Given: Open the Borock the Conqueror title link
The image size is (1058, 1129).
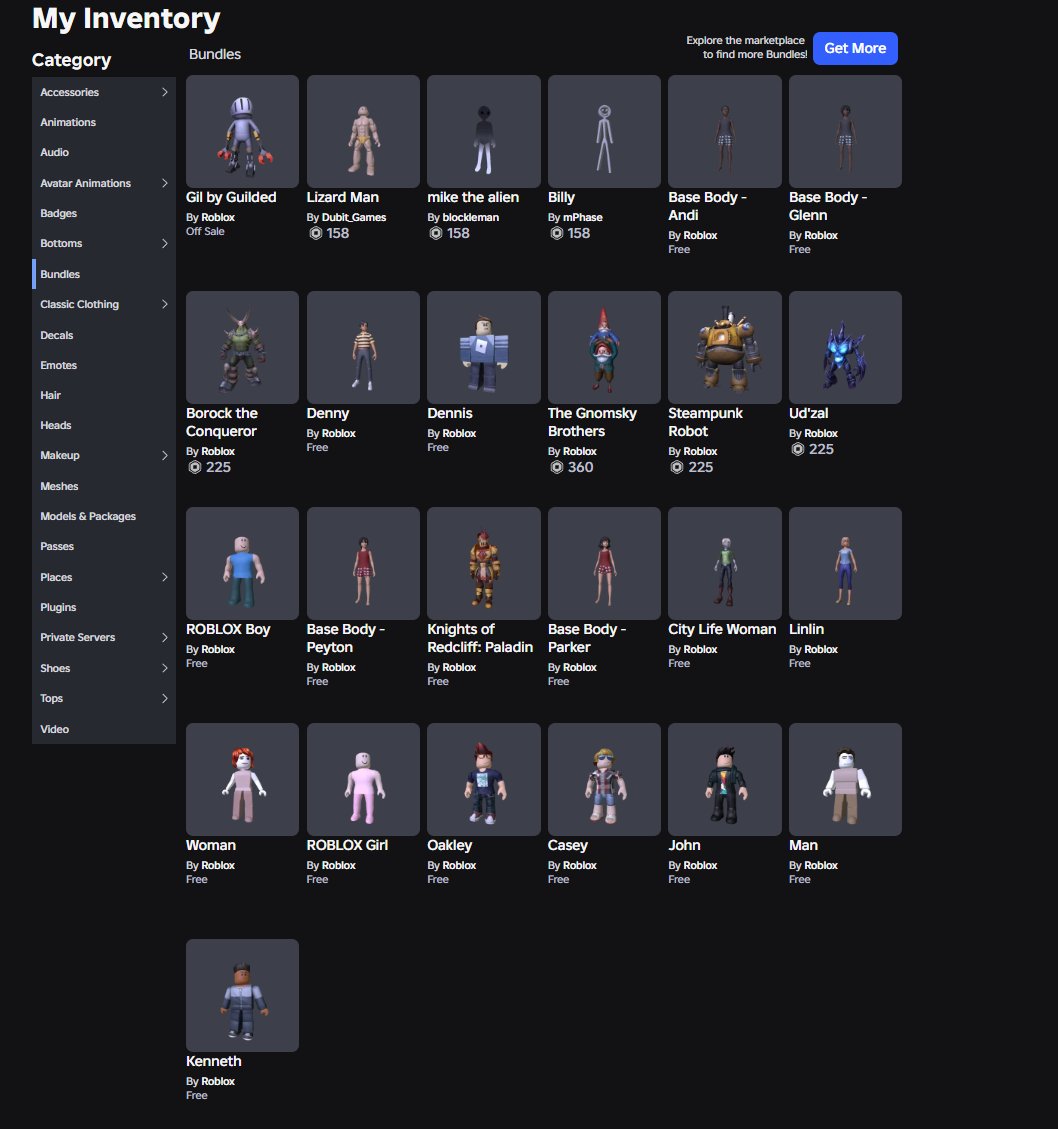Looking at the screenshot, I should (222, 422).
